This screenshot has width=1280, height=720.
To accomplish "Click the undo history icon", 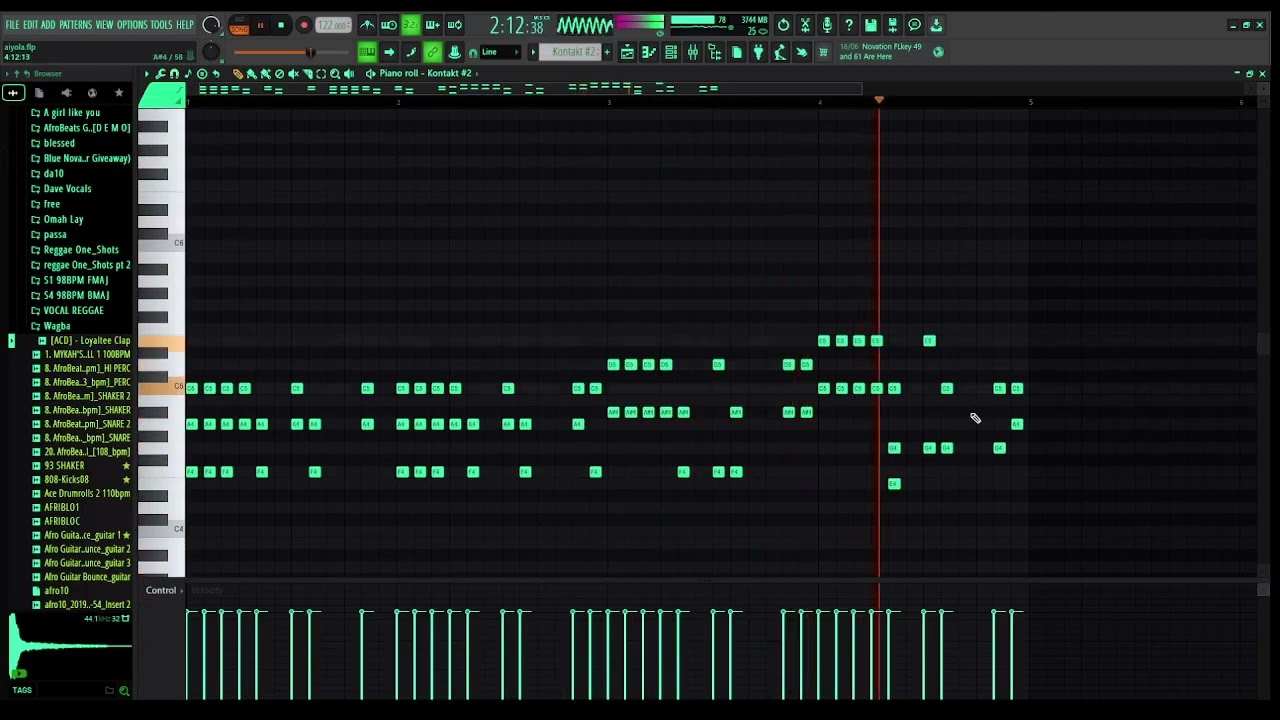I will [x=783, y=25].
